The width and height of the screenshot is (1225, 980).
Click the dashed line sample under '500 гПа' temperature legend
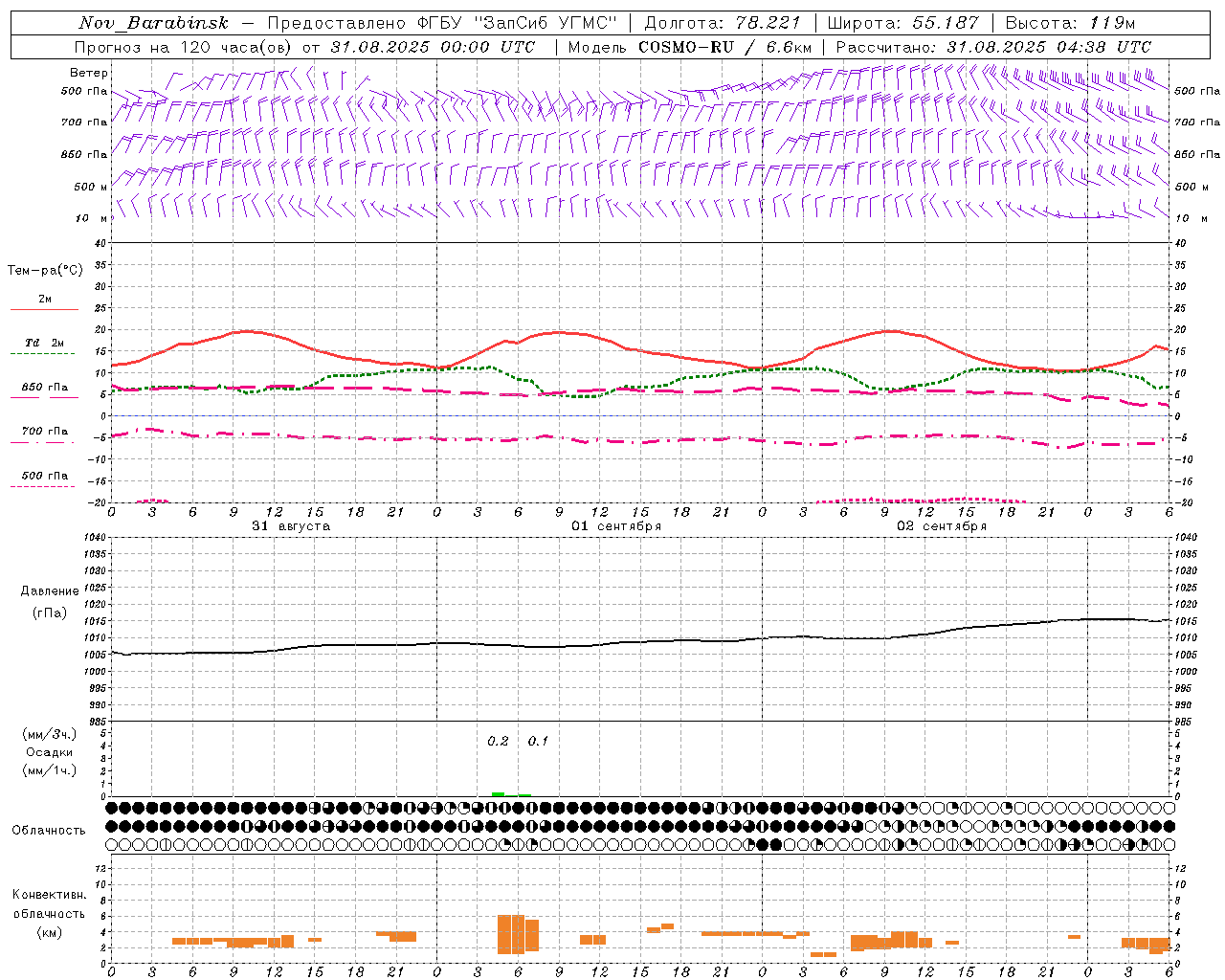point(42,487)
